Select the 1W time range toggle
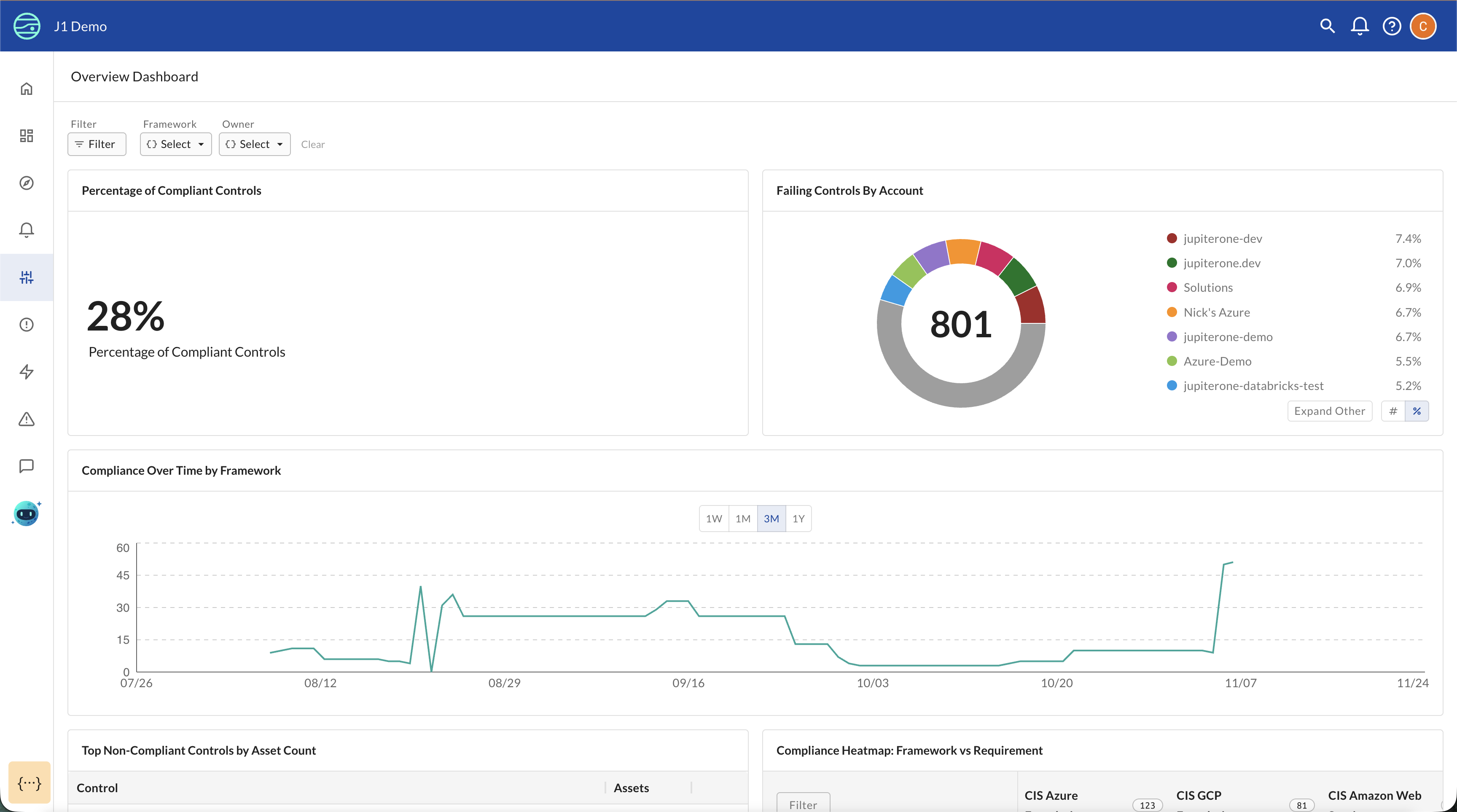The height and width of the screenshot is (812, 1457). pyautogui.click(x=713, y=518)
